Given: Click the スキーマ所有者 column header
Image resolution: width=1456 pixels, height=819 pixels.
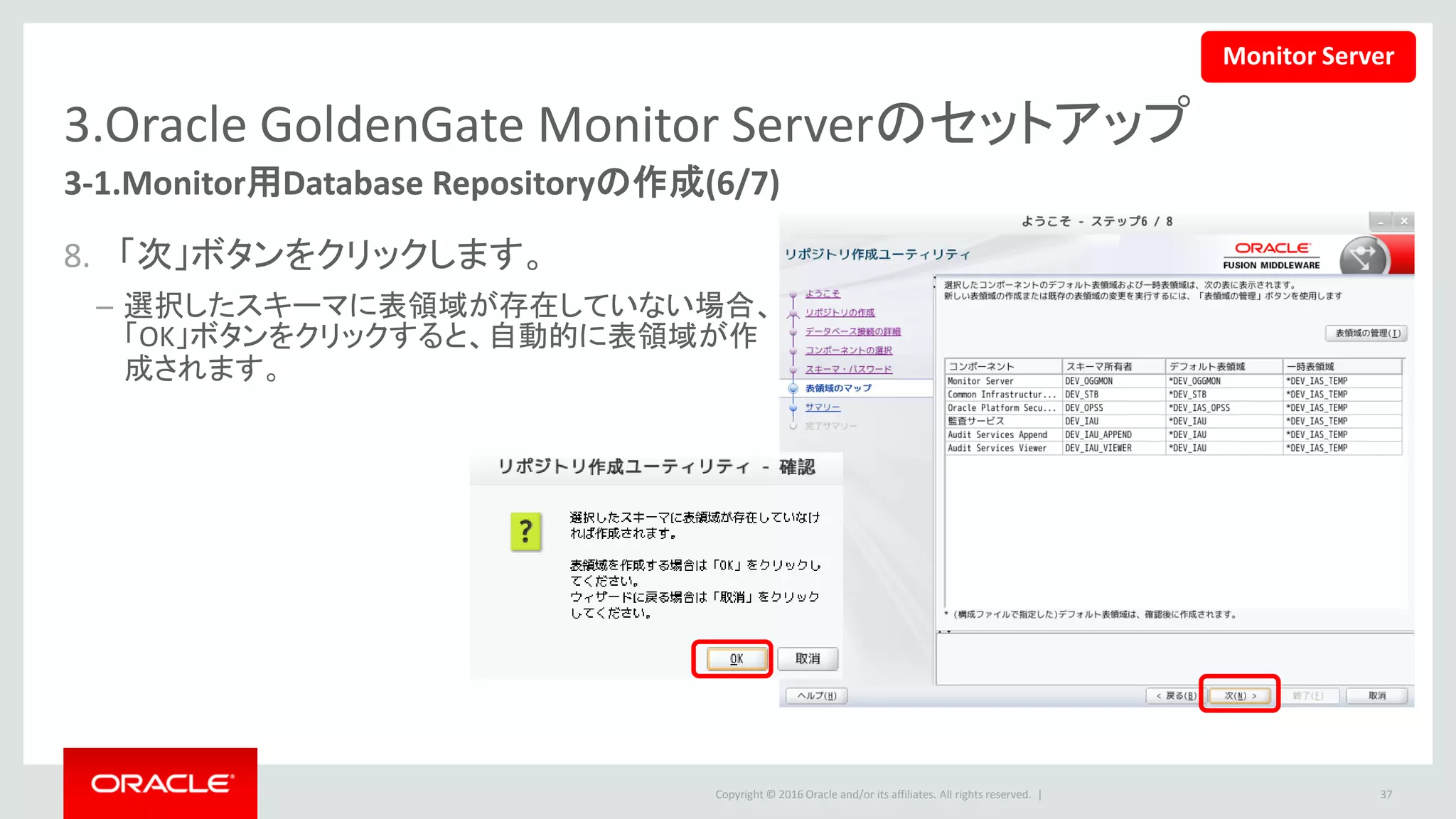Looking at the screenshot, I should coord(1114,366).
